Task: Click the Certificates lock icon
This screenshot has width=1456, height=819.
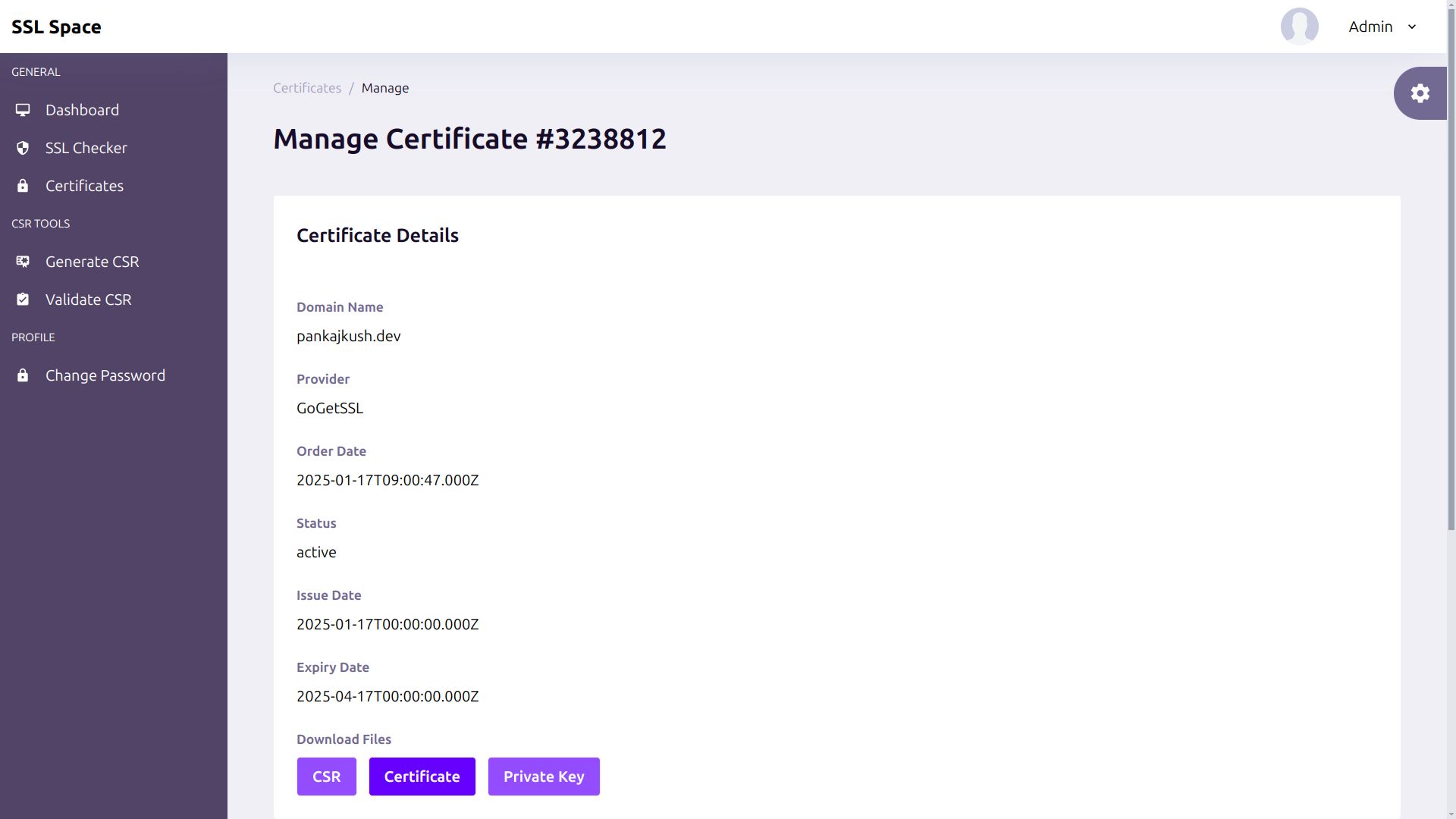Action: click(x=23, y=186)
